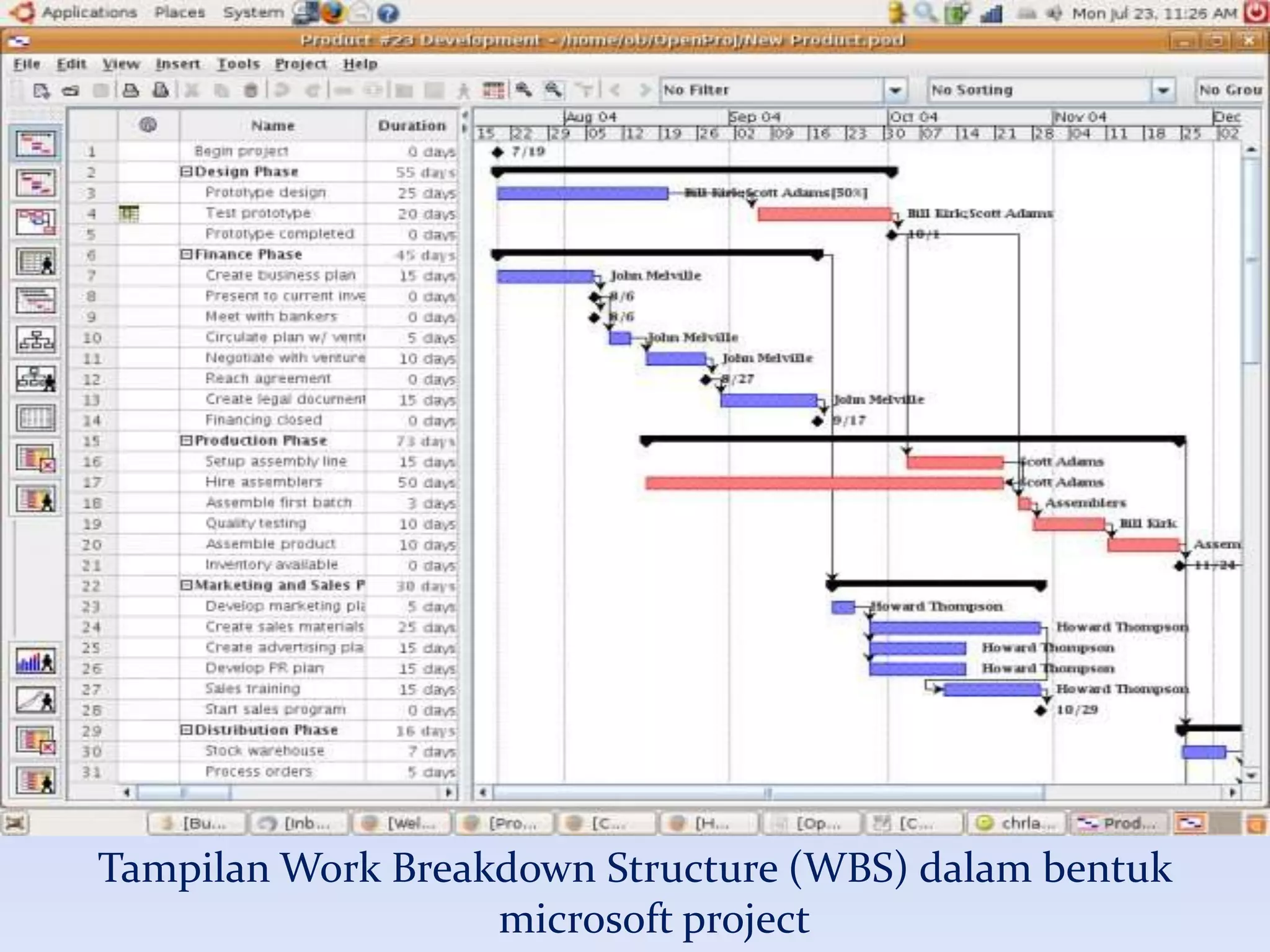Click the help icon in the top panel

(x=388, y=13)
